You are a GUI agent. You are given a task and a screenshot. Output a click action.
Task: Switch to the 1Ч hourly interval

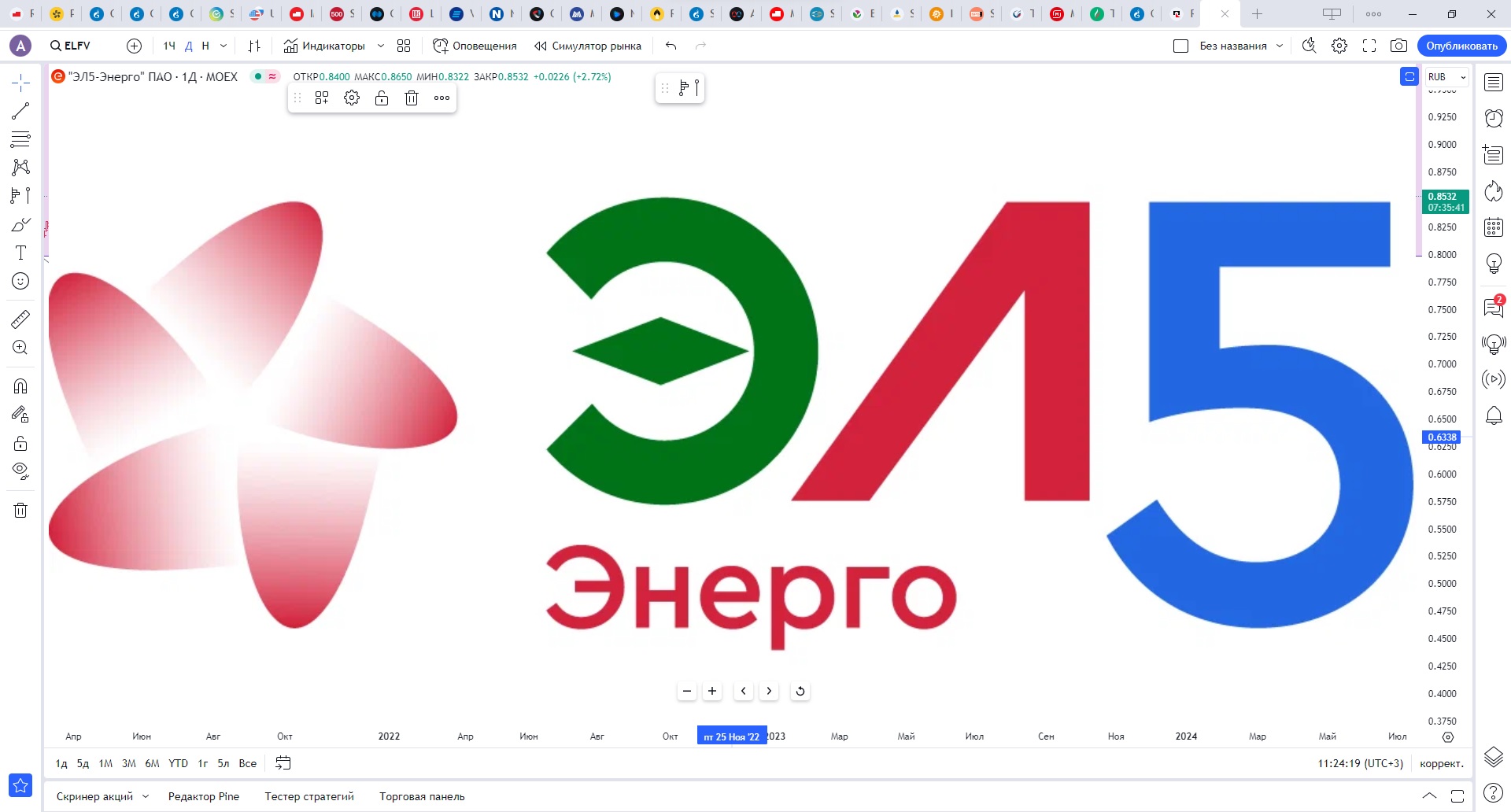(x=169, y=46)
